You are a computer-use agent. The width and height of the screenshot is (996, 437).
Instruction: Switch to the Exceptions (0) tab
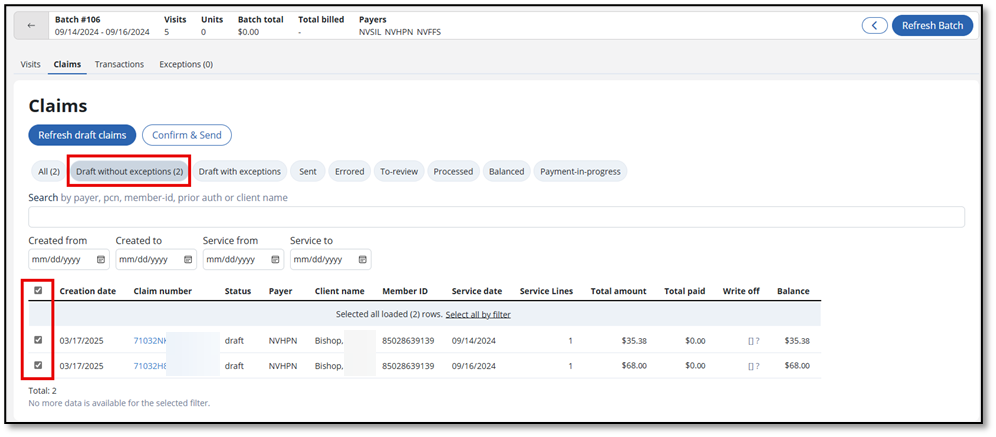pyautogui.click(x=186, y=64)
